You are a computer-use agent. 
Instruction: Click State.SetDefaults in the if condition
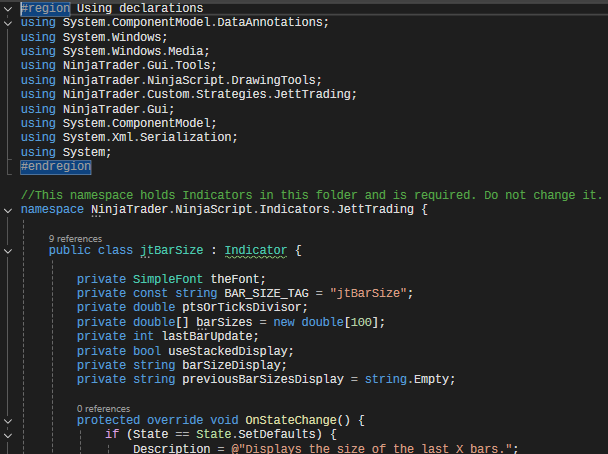click(x=259, y=434)
